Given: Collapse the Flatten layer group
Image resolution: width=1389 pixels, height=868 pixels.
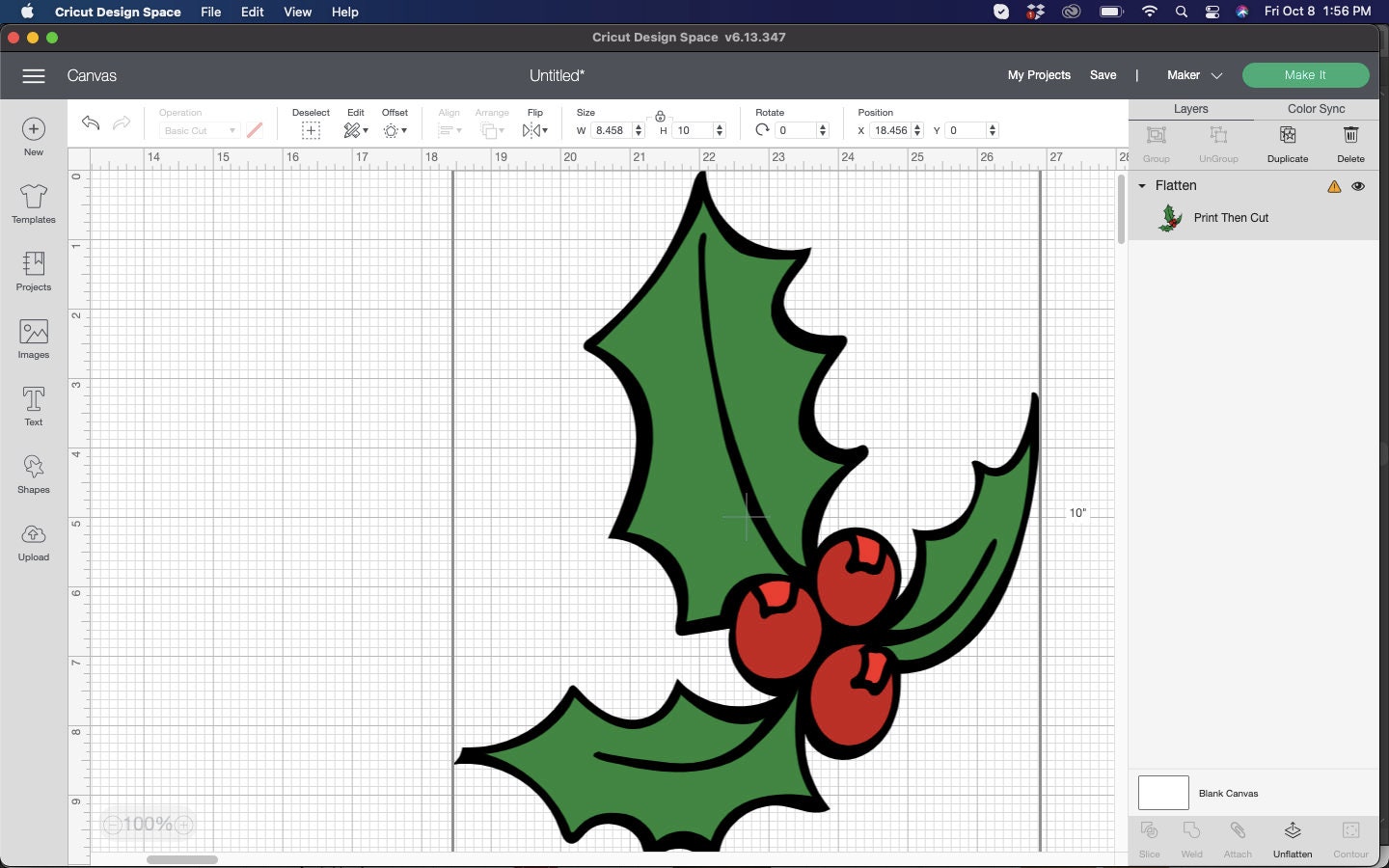Looking at the screenshot, I should 1142,185.
